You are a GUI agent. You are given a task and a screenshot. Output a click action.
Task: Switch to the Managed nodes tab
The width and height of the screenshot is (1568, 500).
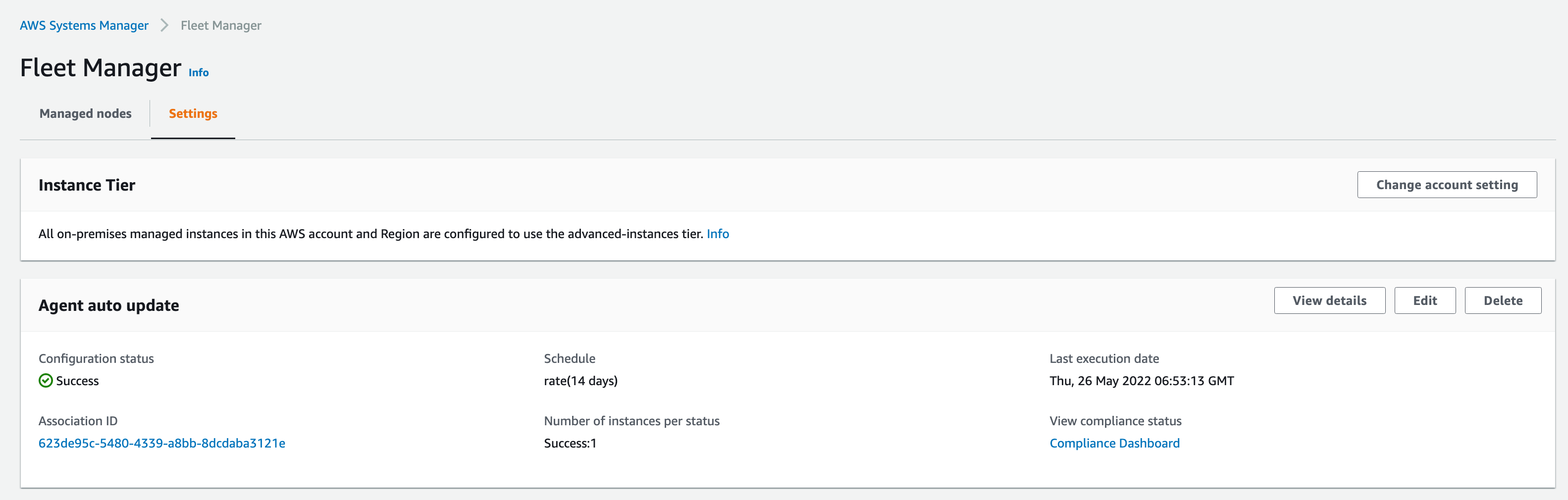pyautogui.click(x=85, y=113)
